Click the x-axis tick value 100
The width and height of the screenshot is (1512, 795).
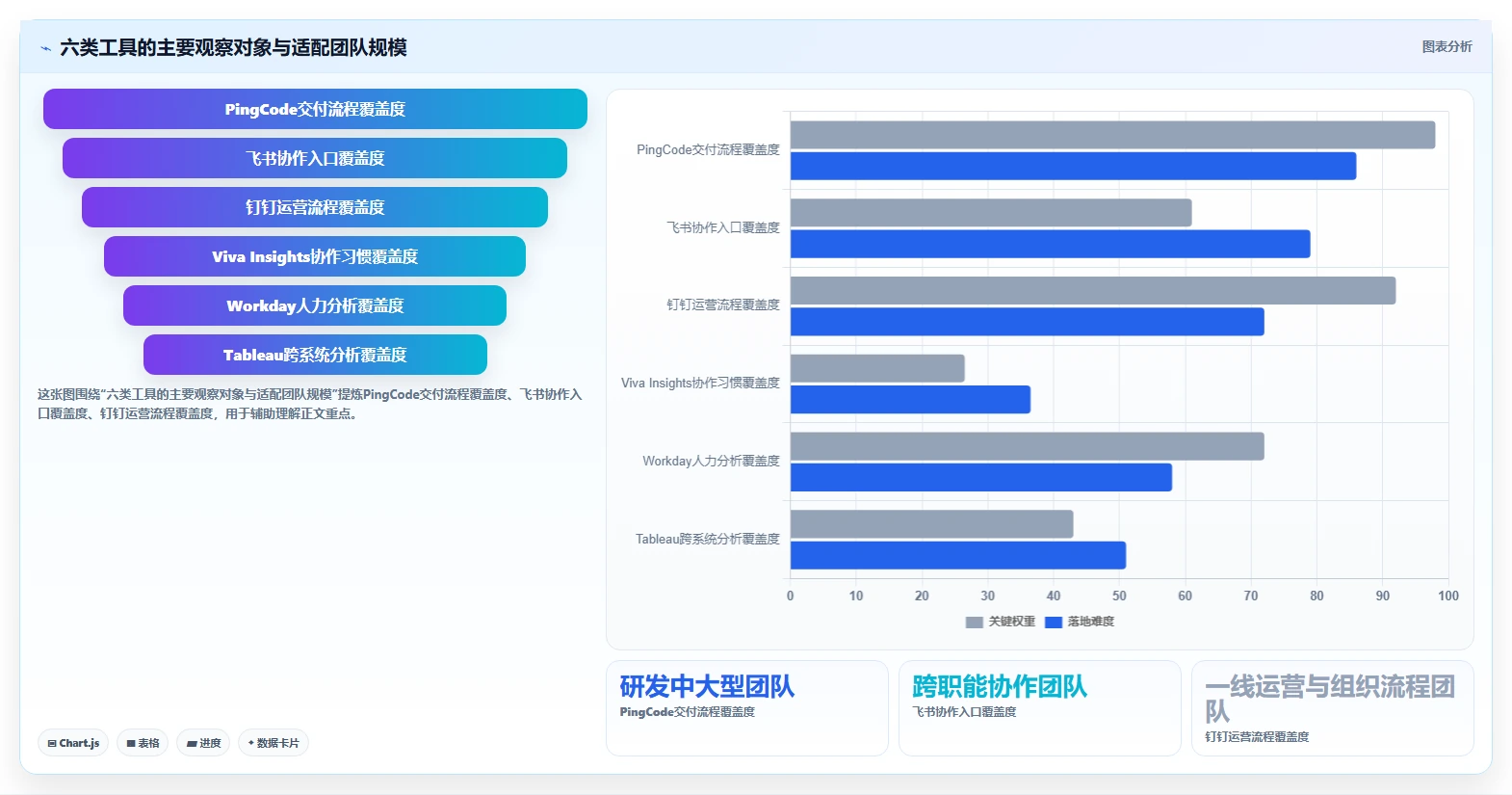coord(1447,596)
